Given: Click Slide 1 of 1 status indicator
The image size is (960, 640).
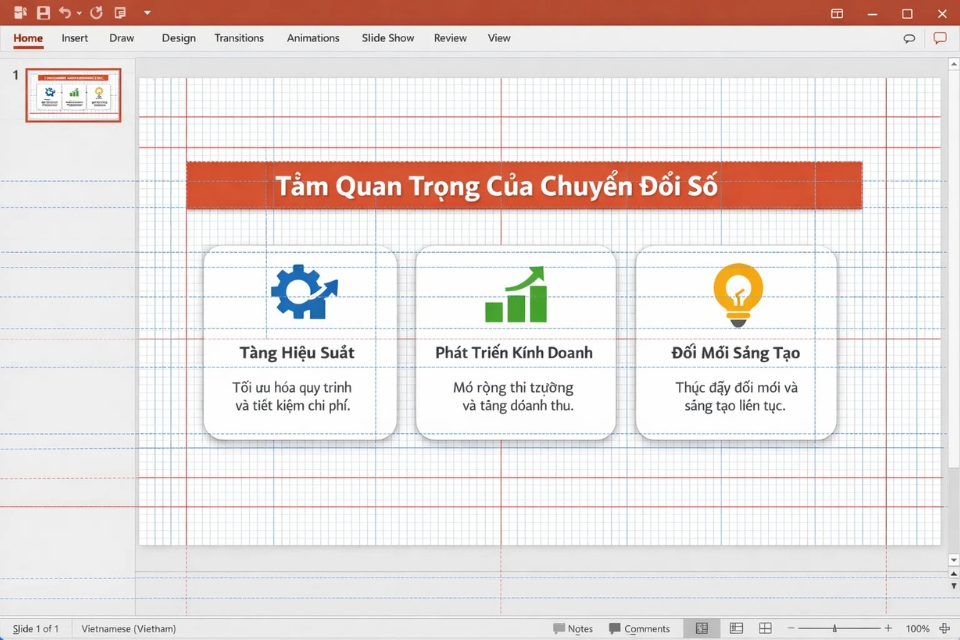Looking at the screenshot, I should (35, 628).
